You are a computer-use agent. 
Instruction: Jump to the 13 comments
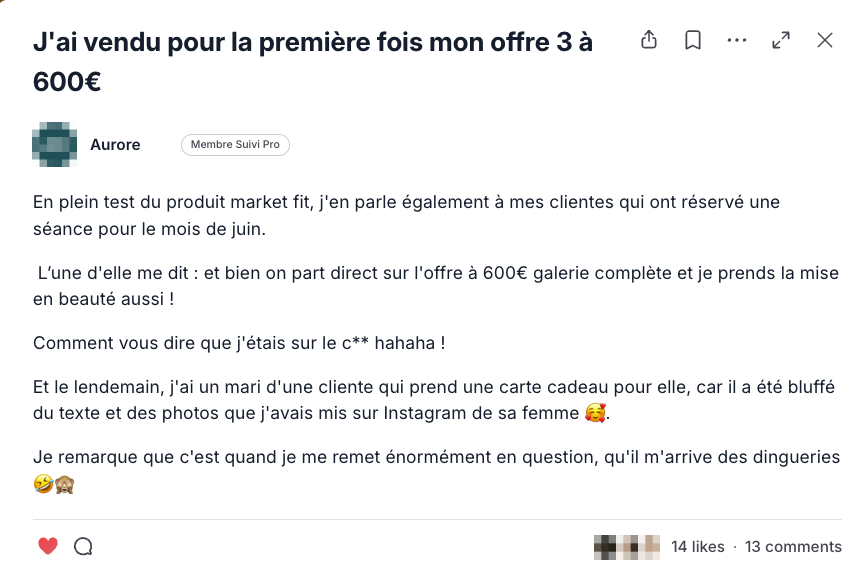(x=793, y=546)
